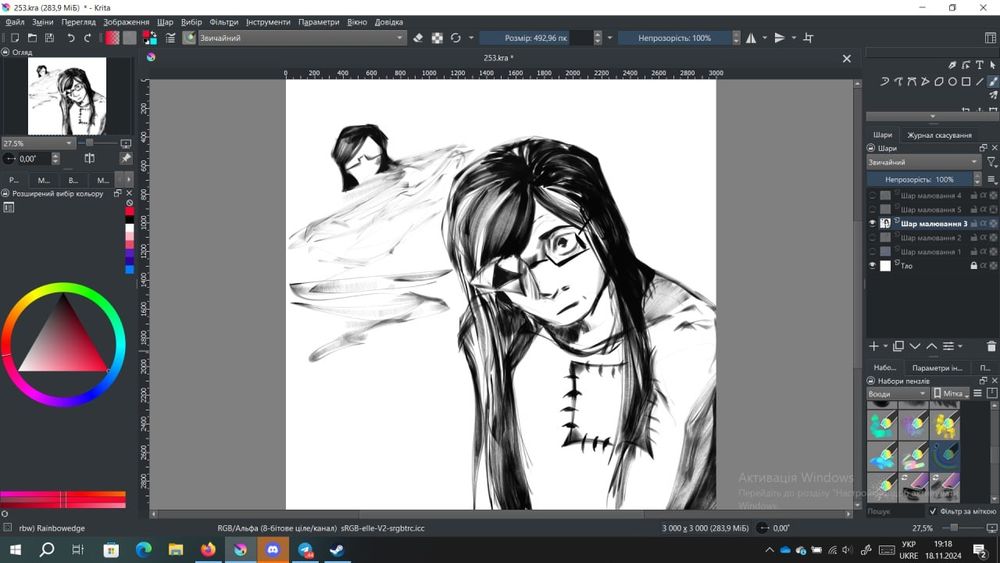
Task: Create a new document from the toolbar
Action: 15,38
